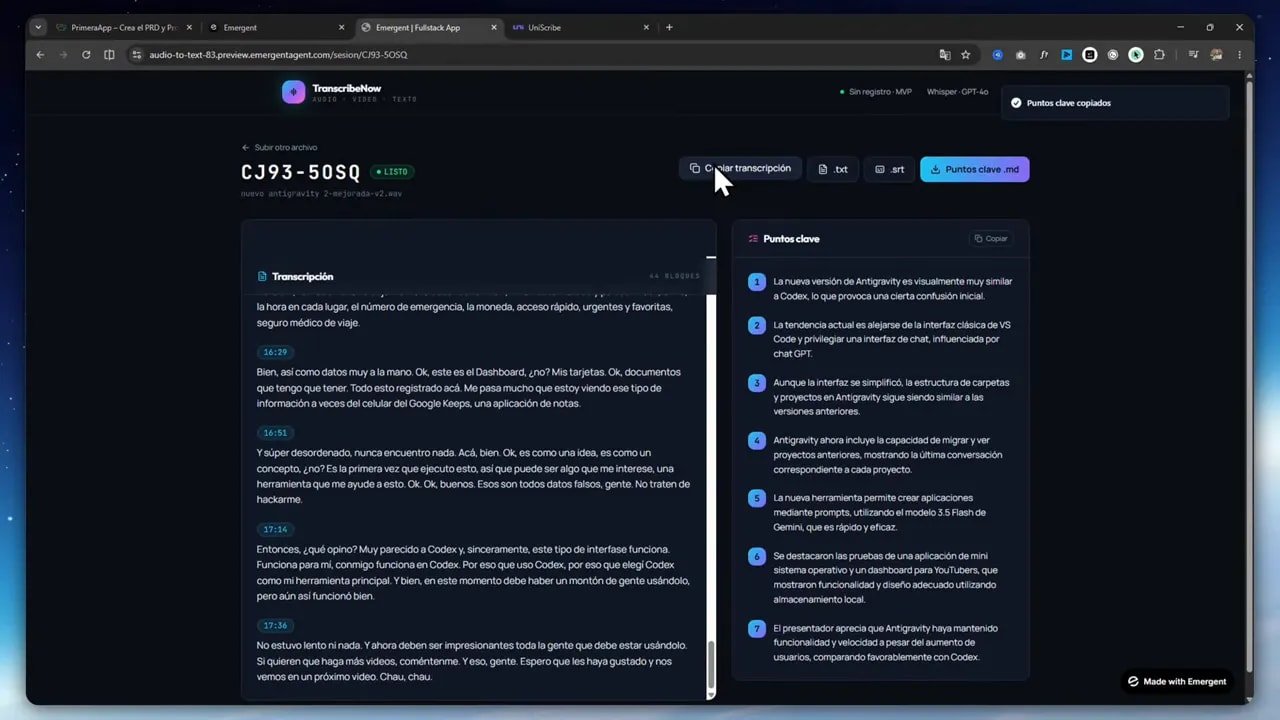This screenshot has width=1280, height=720.
Task: Click the blue play-arrow extension icon
Action: (x=1066, y=55)
